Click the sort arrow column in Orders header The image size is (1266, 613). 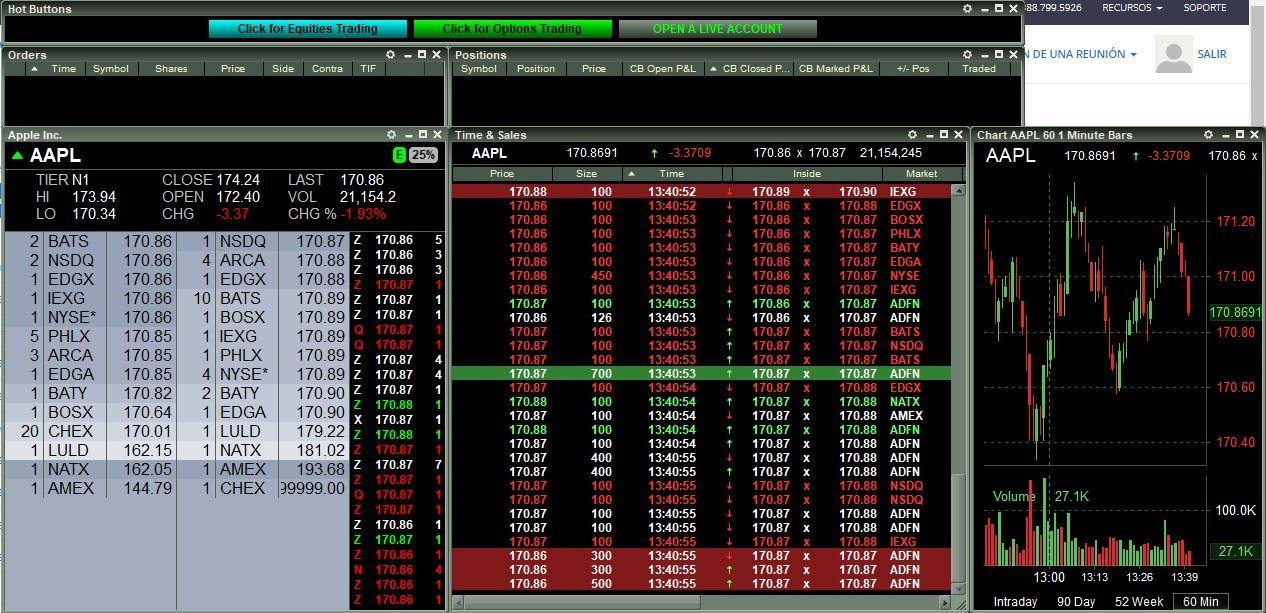point(34,69)
